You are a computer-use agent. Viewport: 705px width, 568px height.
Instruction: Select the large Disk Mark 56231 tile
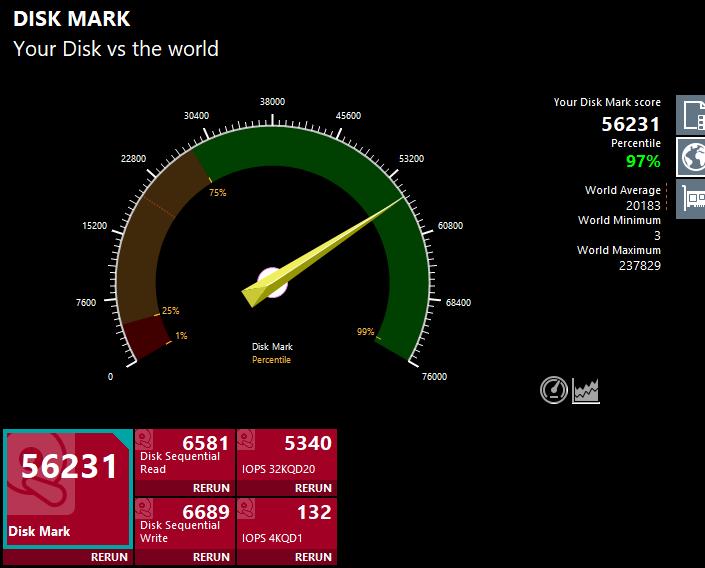pos(68,489)
